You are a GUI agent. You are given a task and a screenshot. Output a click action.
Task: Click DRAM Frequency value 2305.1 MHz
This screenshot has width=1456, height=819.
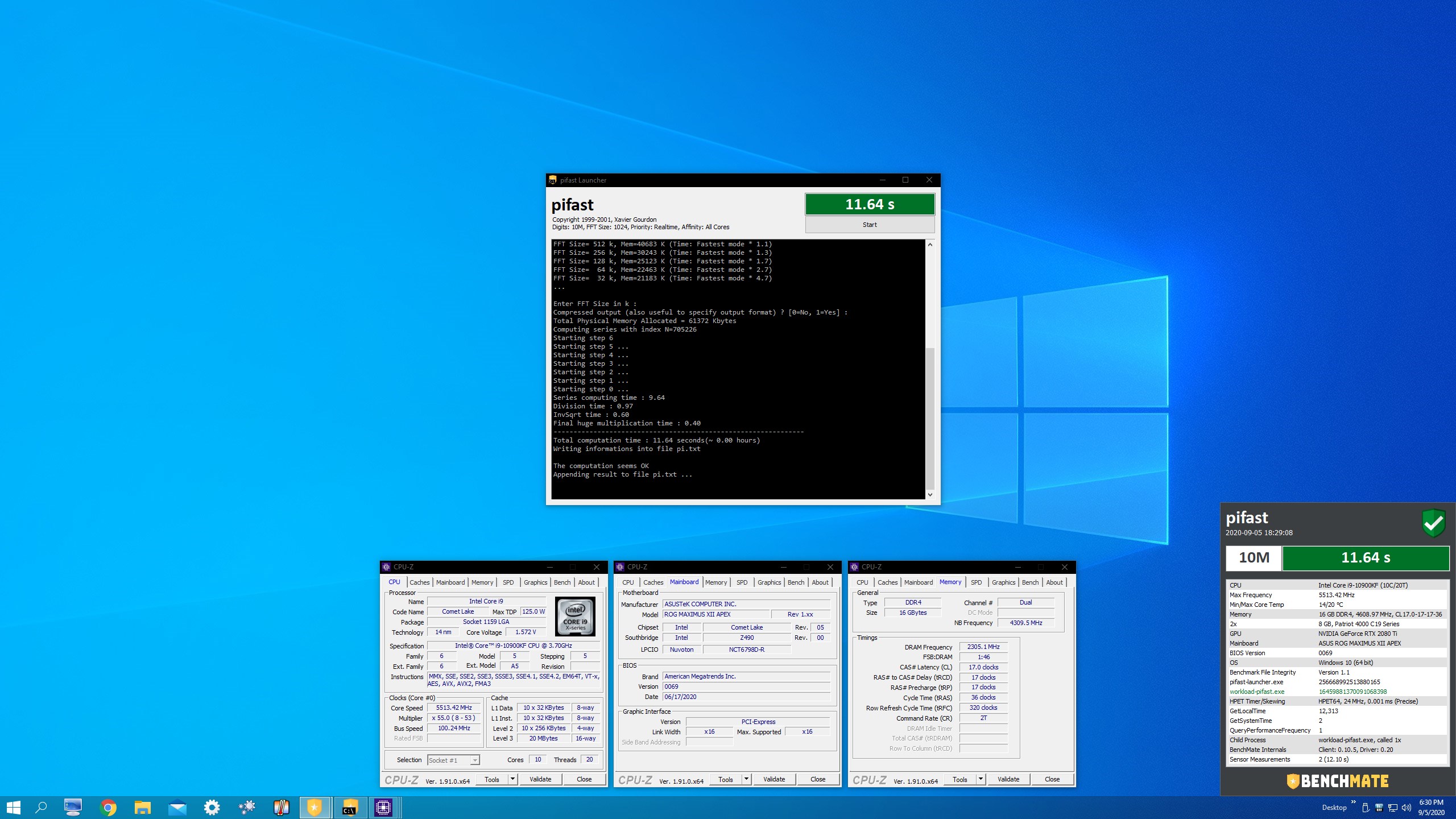tap(983, 647)
